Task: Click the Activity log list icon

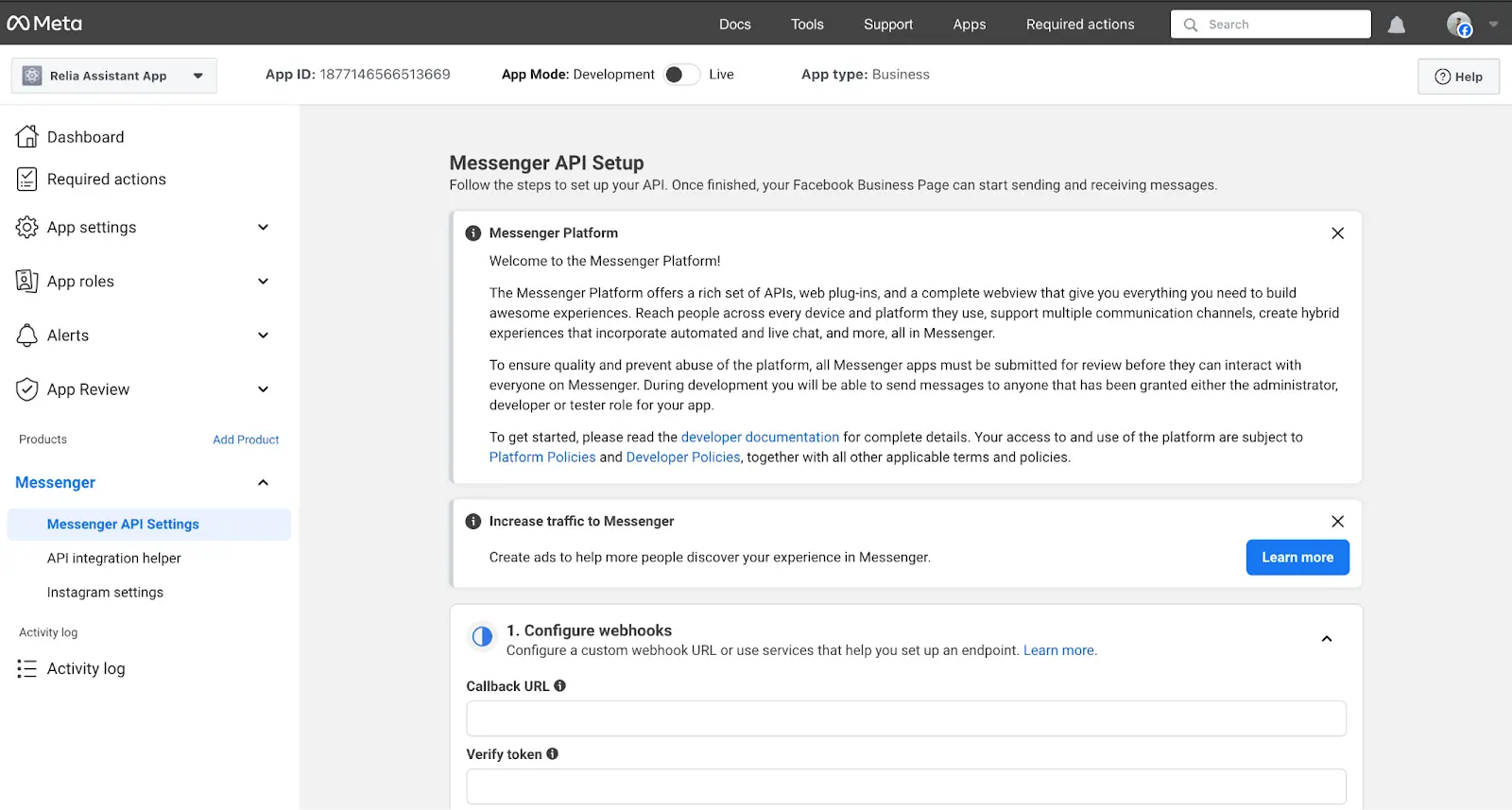Action: click(x=27, y=669)
